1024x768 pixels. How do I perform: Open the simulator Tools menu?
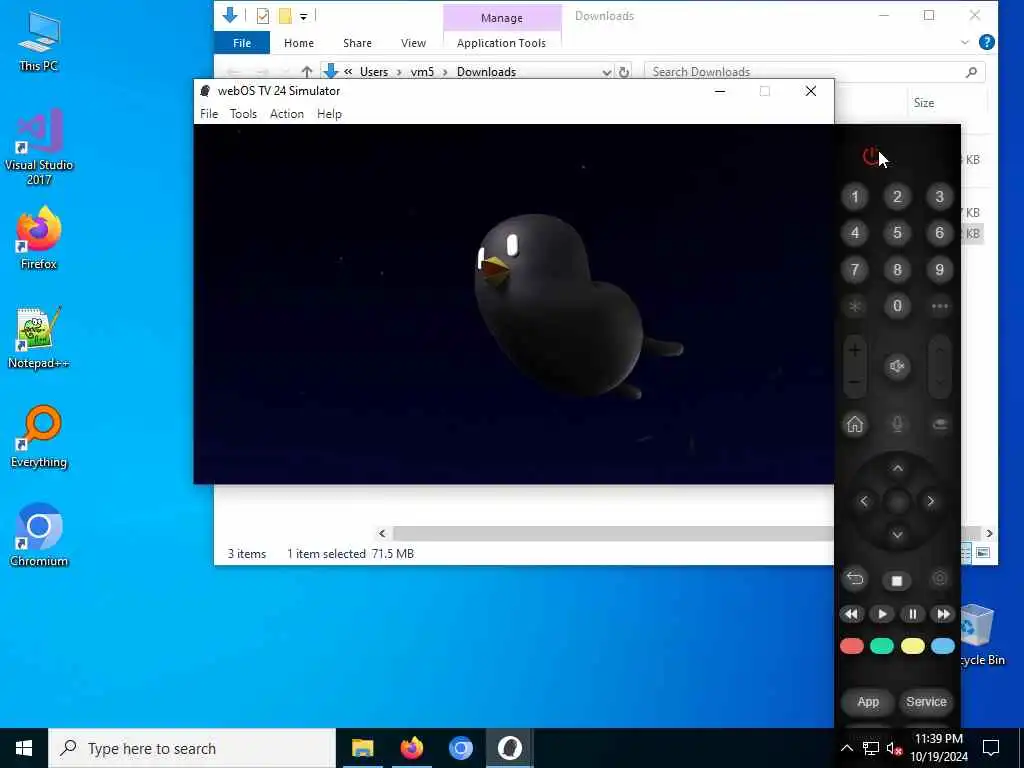pyautogui.click(x=243, y=114)
